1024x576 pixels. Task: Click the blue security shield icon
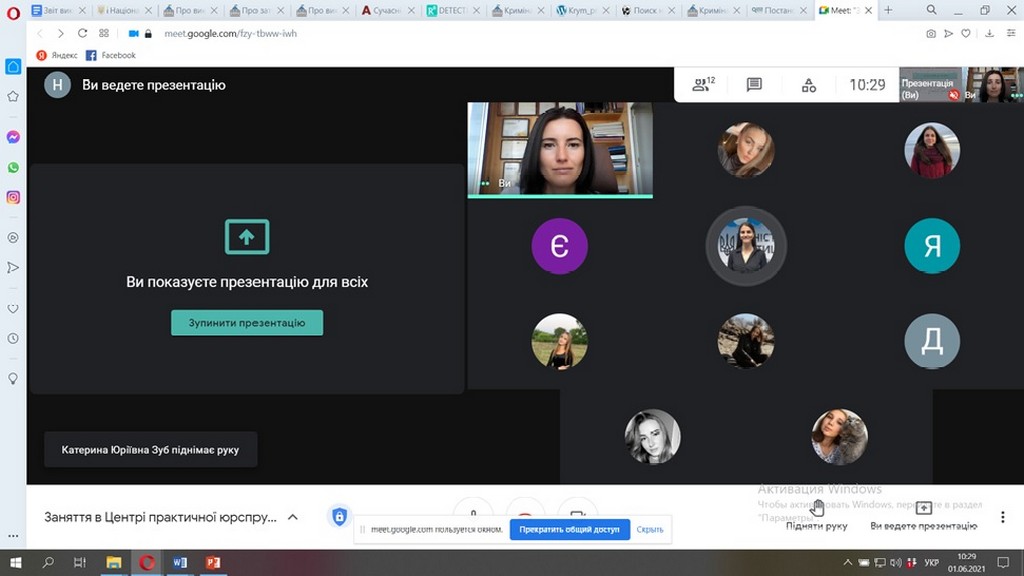(339, 517)
